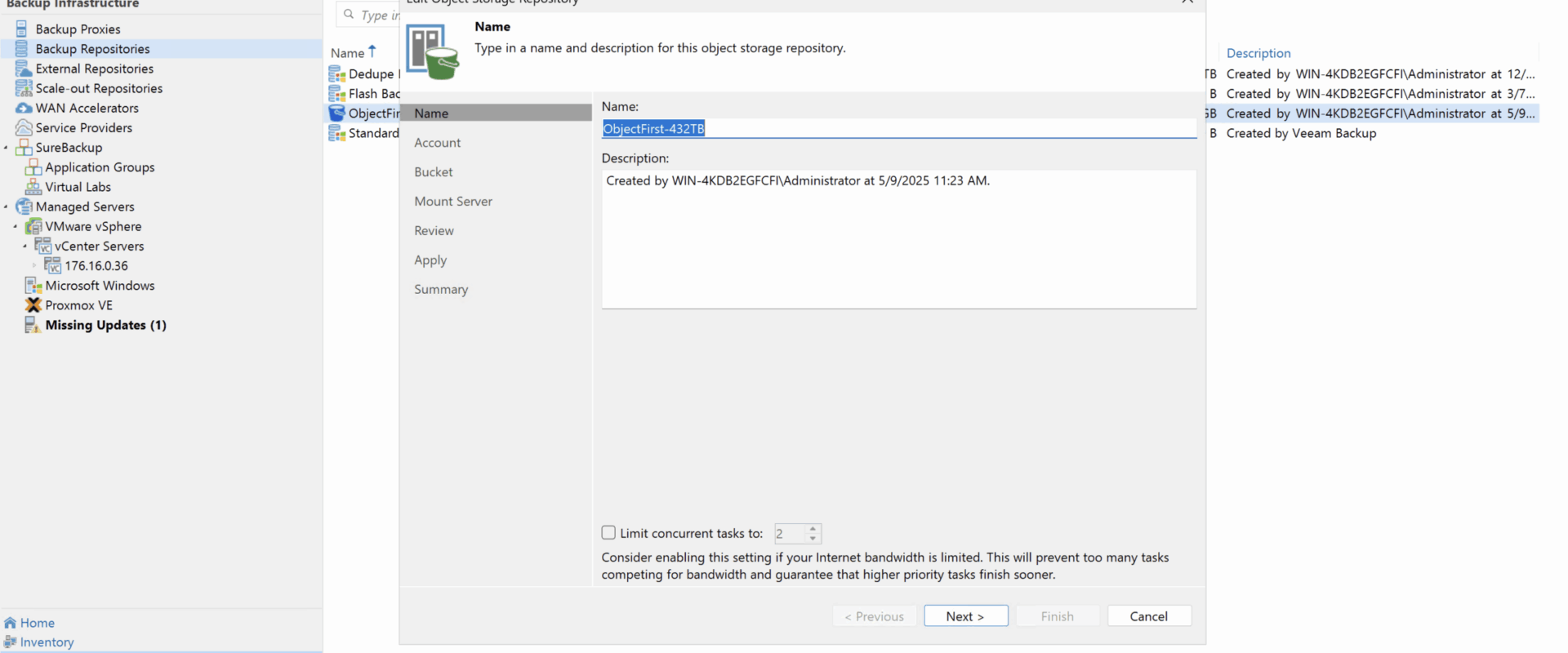Click the Virtual Labs icon
1568x653 pixels.
coord(33,187)
